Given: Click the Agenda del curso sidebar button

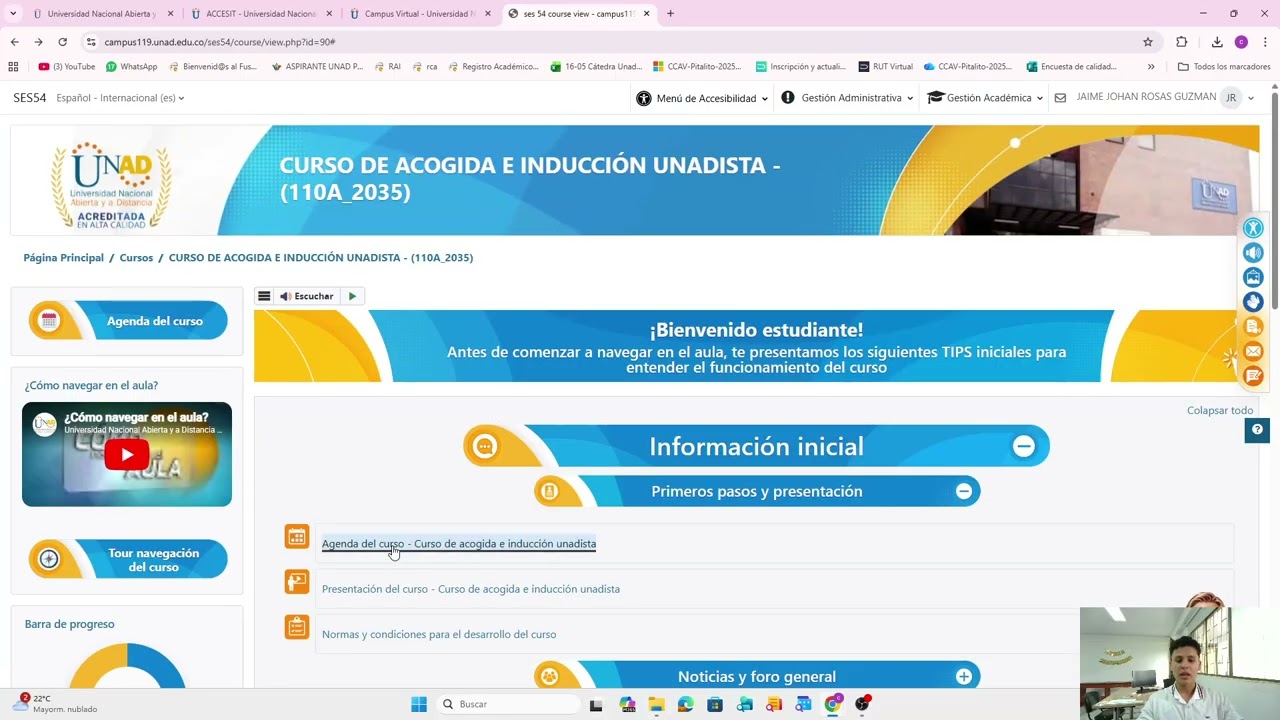Looking at the screenshot, I should tap(128, 321).
